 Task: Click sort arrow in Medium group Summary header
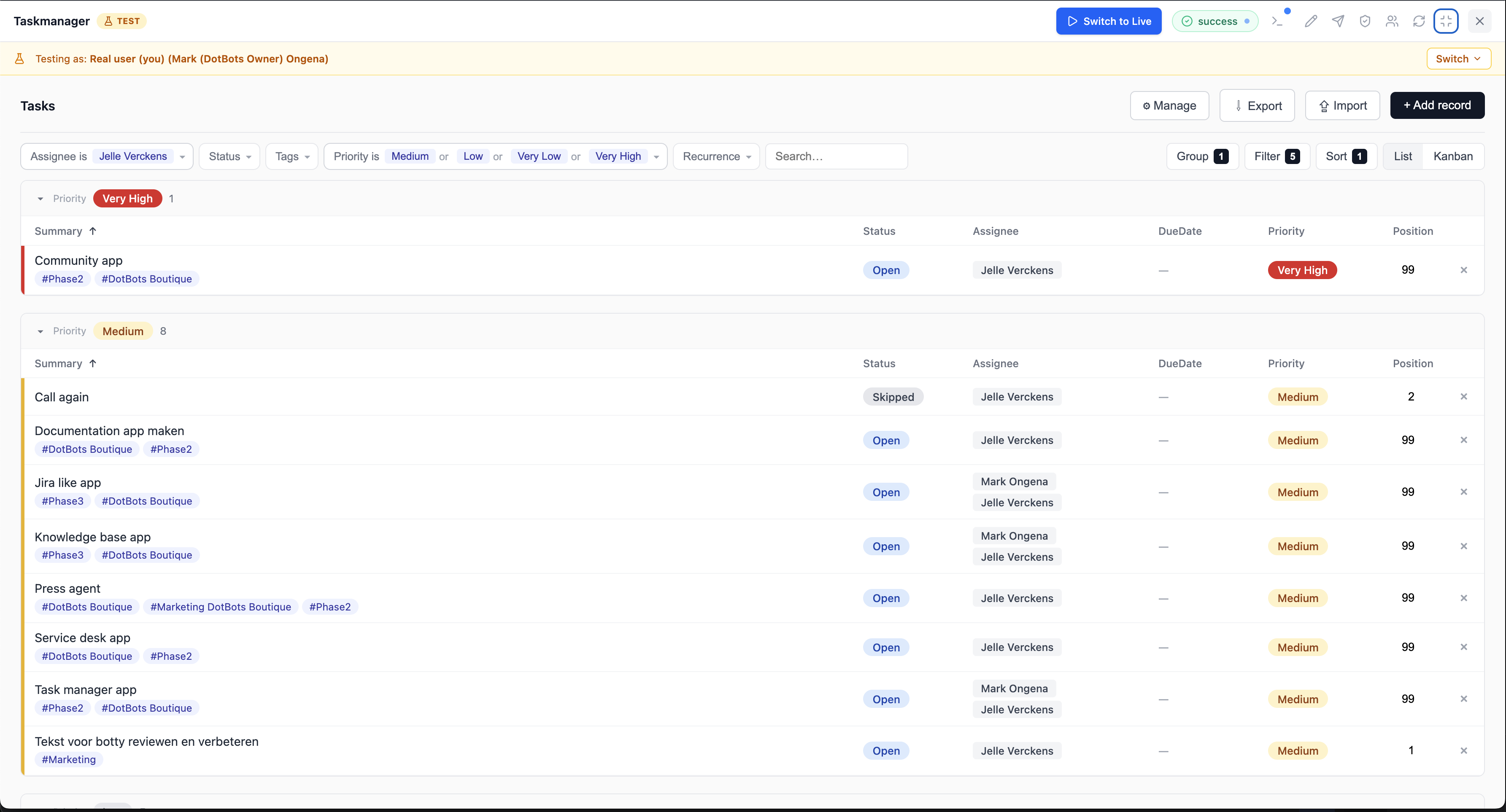[92, 363]
